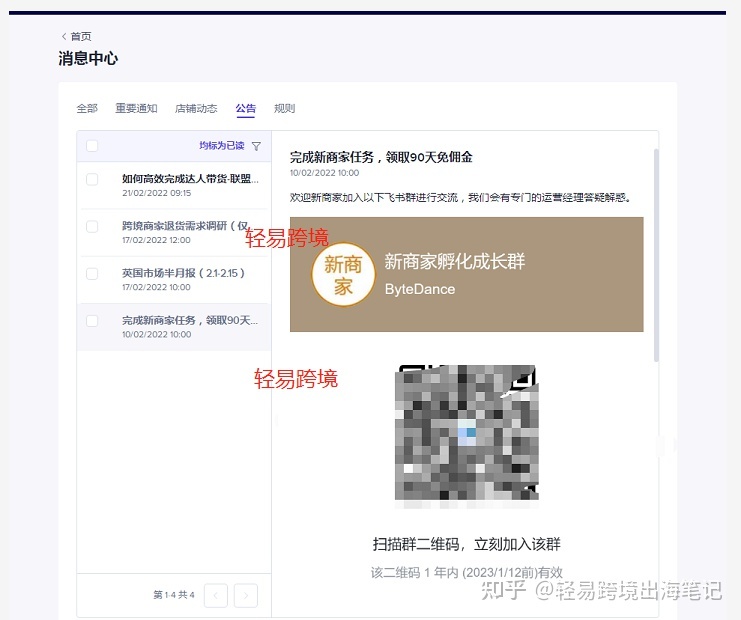
Task: Open the message filter funnel icon
Action: coord(256,146)
